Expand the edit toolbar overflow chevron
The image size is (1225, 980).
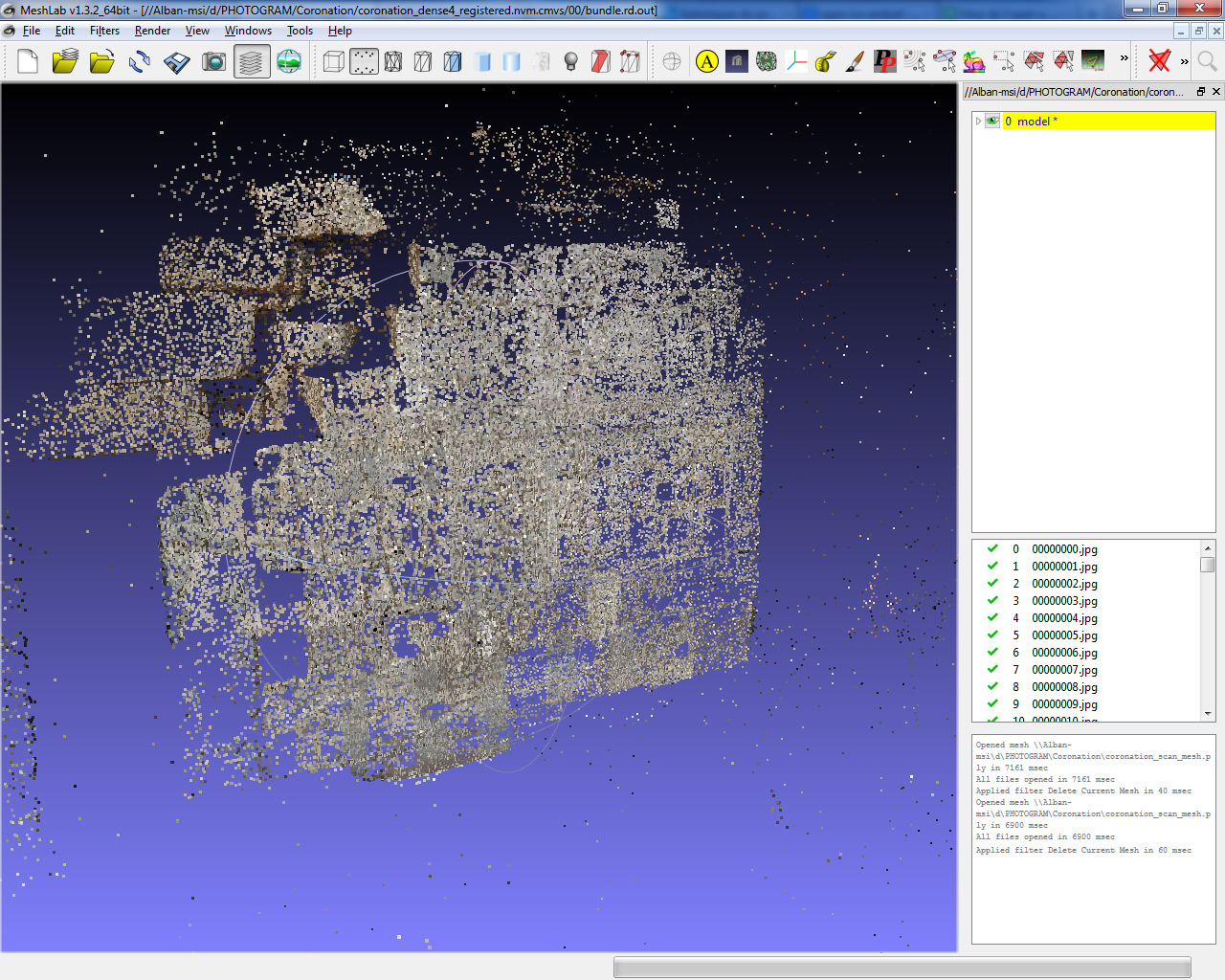point(1125,58)
